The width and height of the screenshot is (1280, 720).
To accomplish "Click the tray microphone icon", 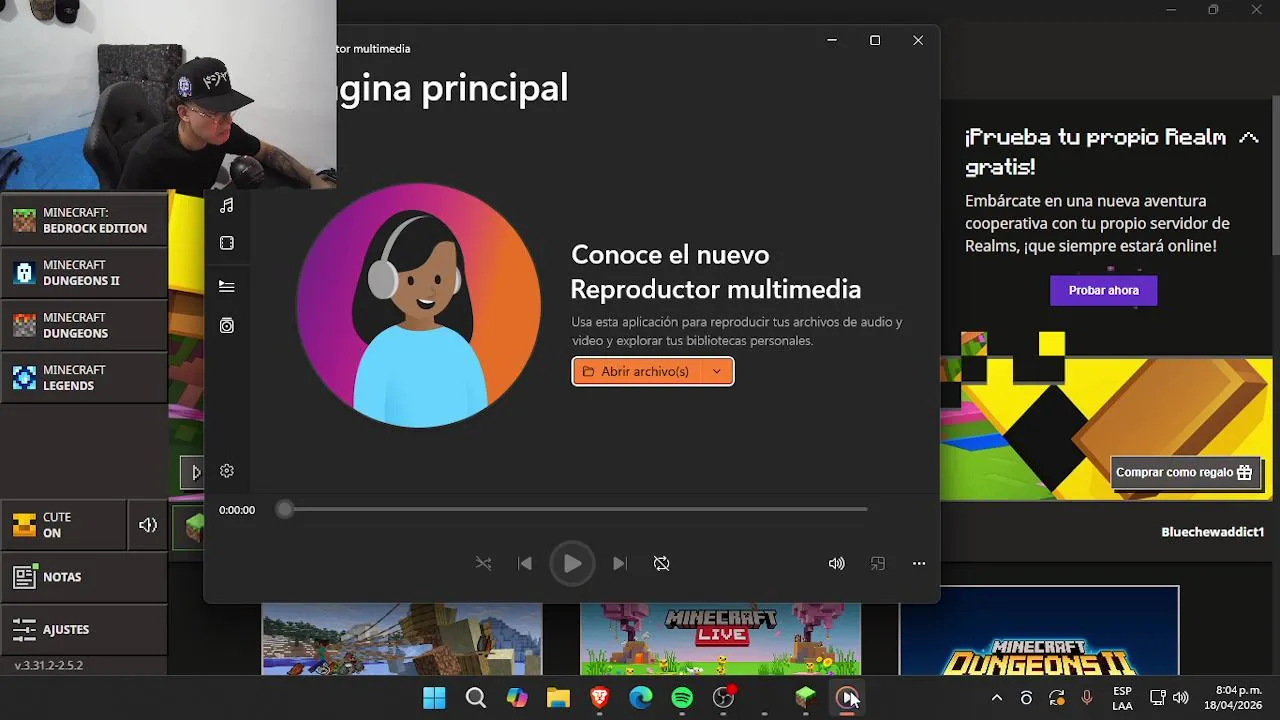I will tap(1087, 698).
